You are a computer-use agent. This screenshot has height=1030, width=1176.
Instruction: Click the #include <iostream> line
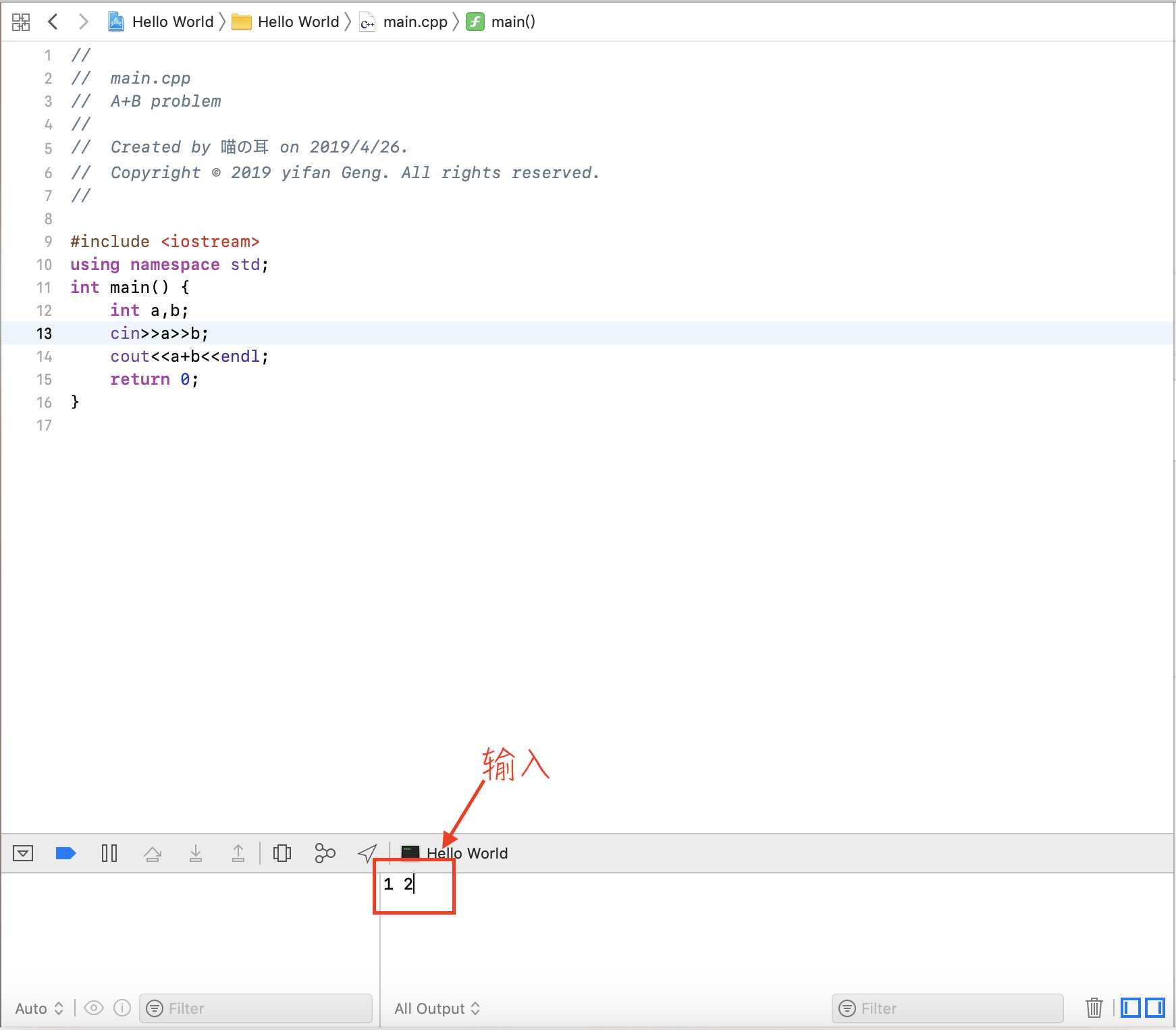165,242
